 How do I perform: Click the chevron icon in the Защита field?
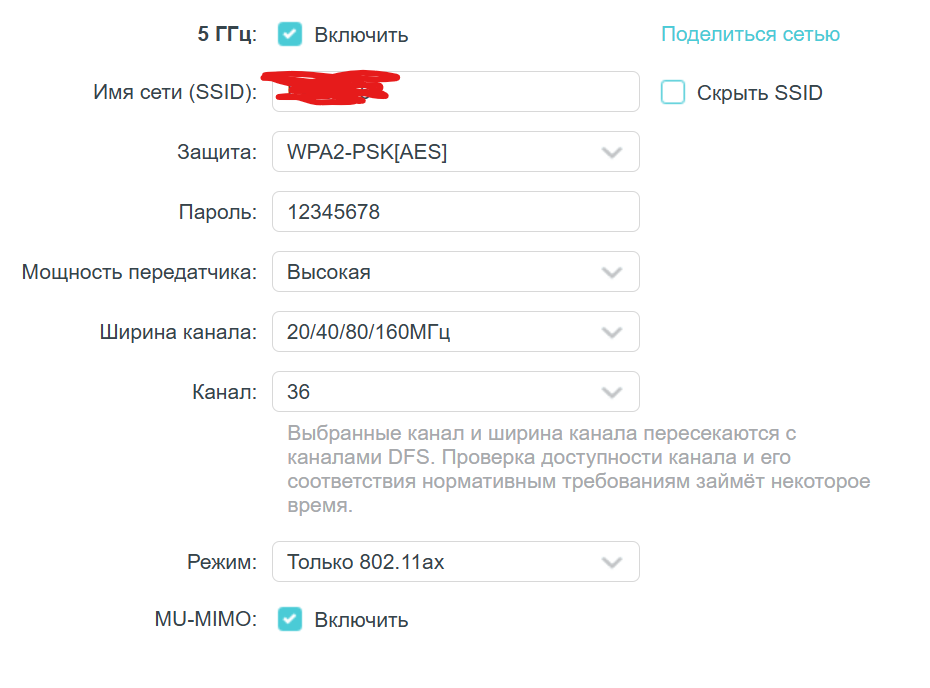[611, 152]
